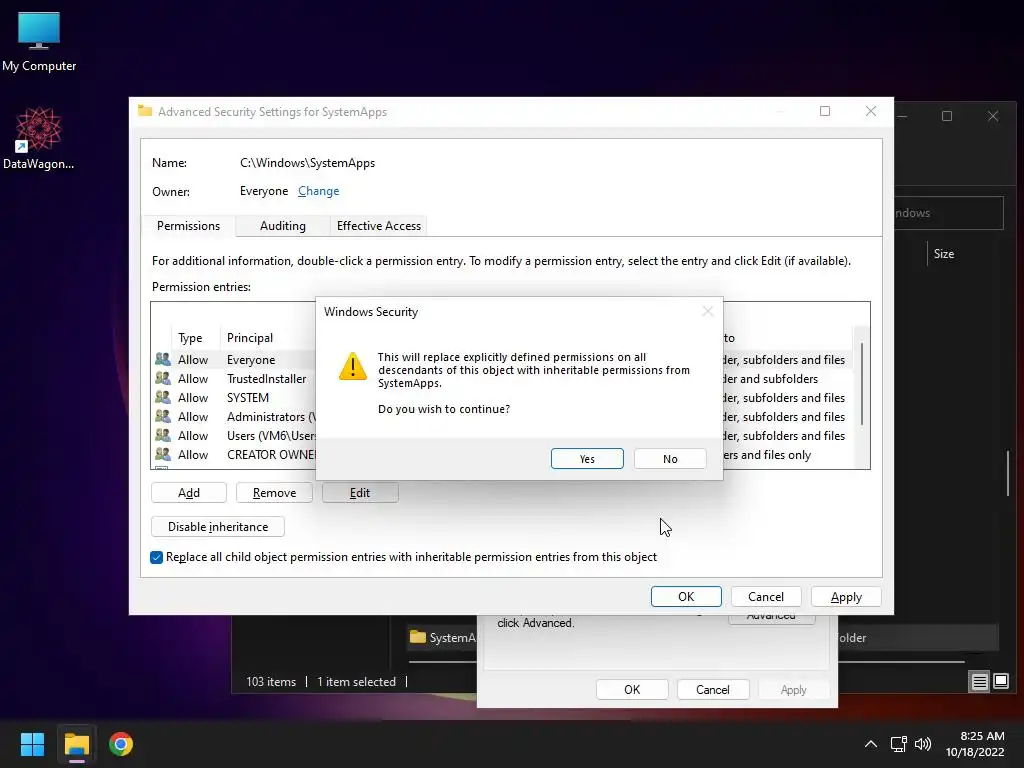1024x768 pixels.
Task: Close the Windows Security dialog
Action: point(707,312)
